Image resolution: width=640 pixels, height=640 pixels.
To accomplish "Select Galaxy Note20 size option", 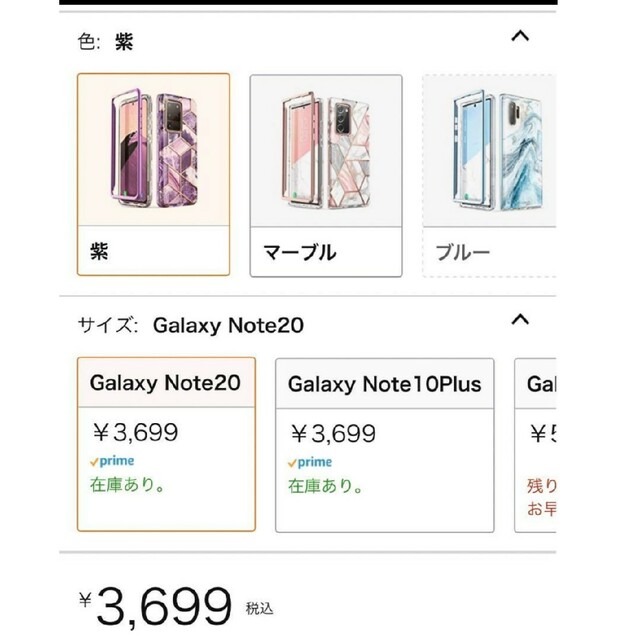I will (167, 444).
